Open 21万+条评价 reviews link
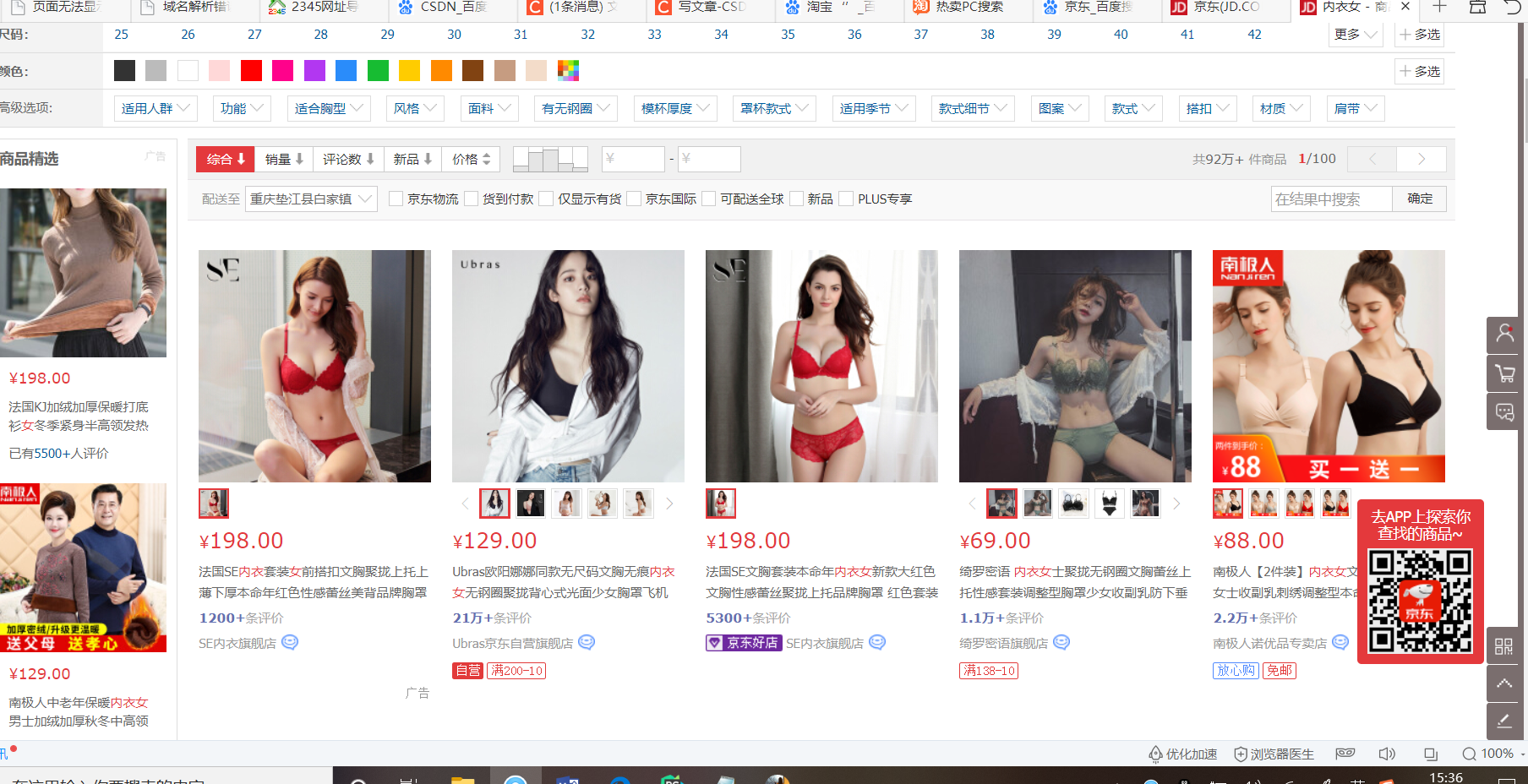This screenshot has width=1528, height=784. [492, 618]
